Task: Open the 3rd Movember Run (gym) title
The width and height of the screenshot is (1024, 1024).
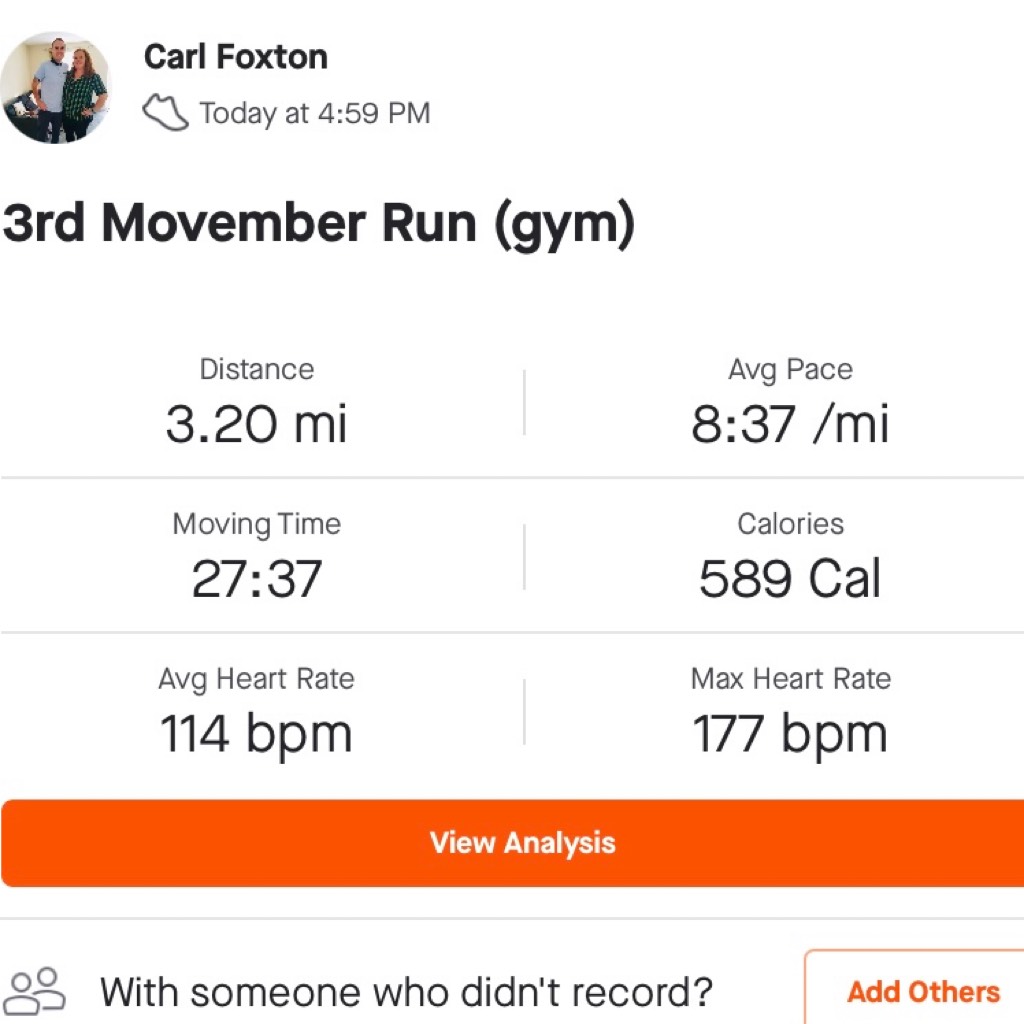Action: point(319,223)
